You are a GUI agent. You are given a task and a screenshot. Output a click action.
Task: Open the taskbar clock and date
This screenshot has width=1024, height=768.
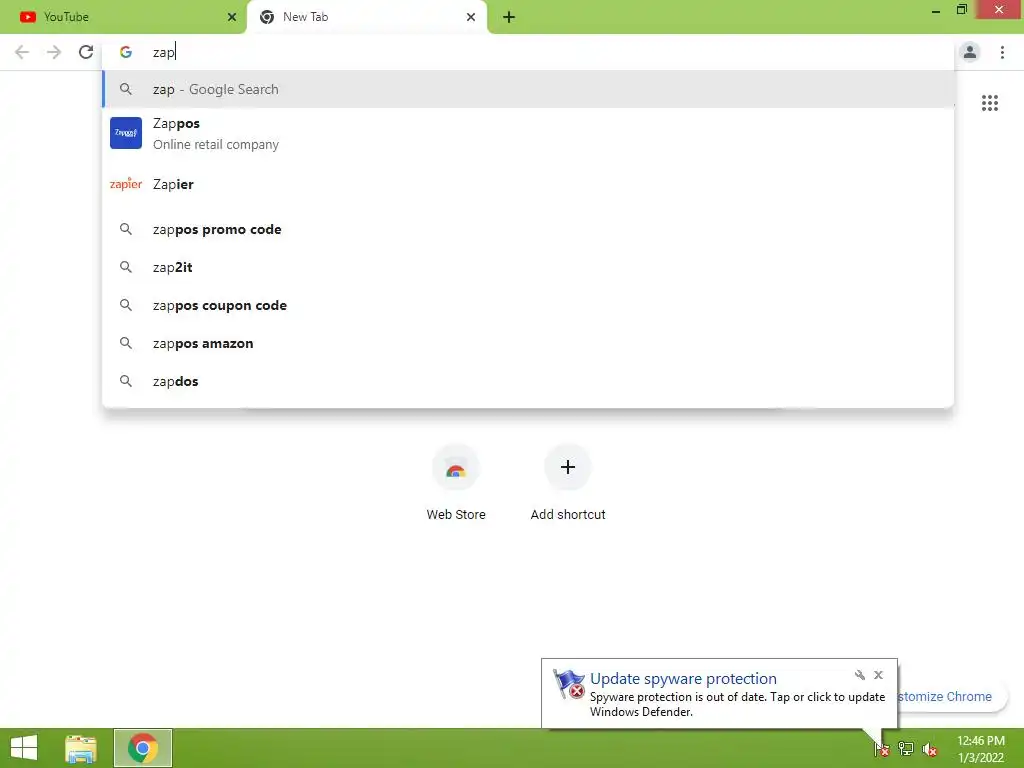pos(980,749)
